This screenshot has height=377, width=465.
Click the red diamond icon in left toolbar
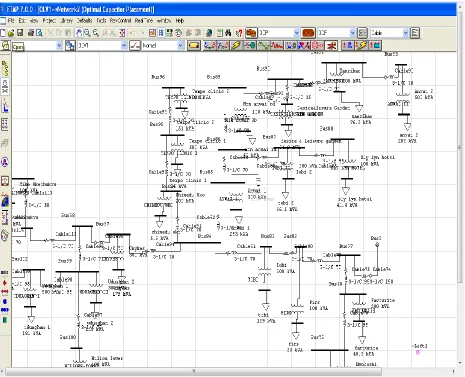pos(5,283)
